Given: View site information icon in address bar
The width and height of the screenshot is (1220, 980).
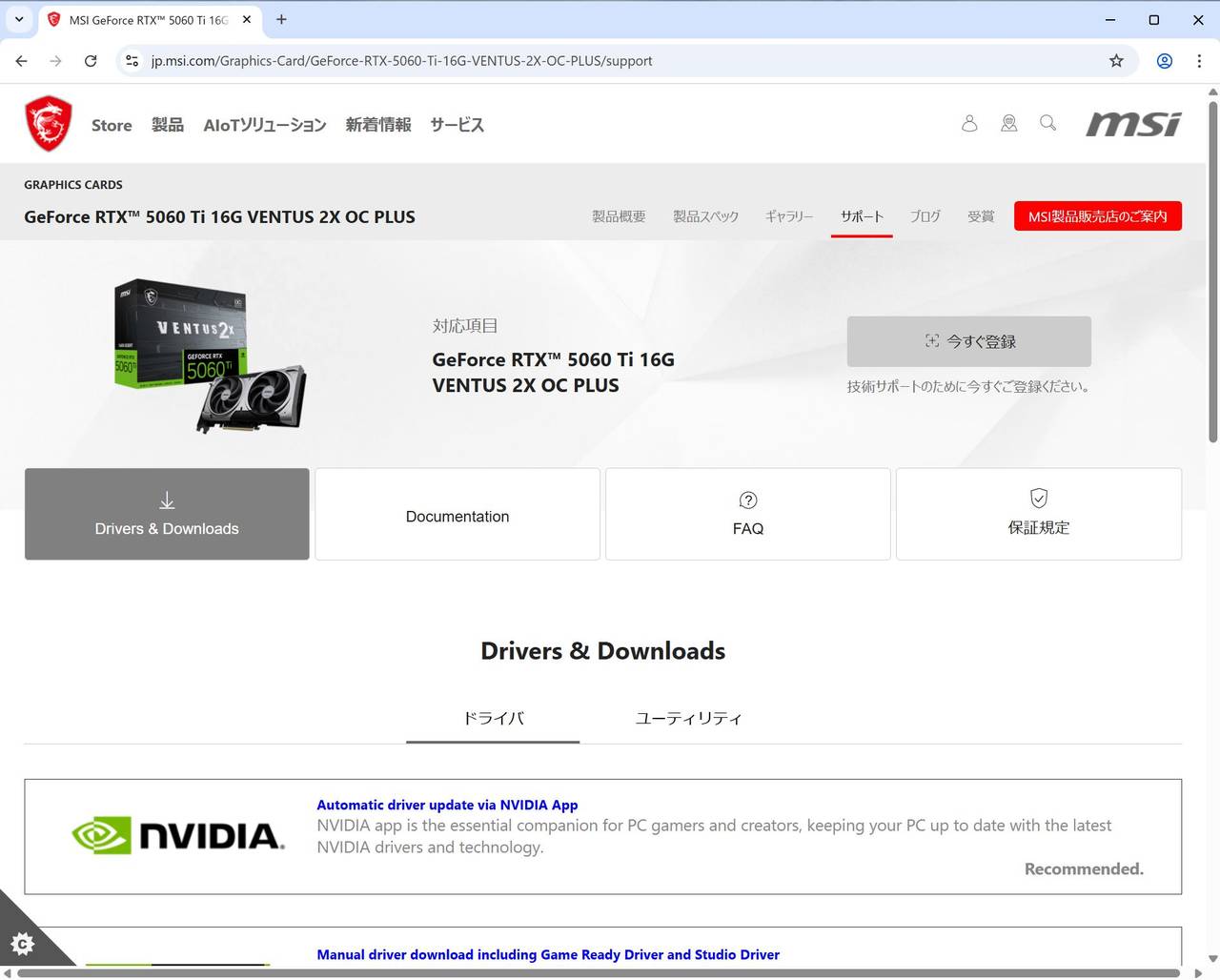Looking at the screenshot, I should point(132,61).
